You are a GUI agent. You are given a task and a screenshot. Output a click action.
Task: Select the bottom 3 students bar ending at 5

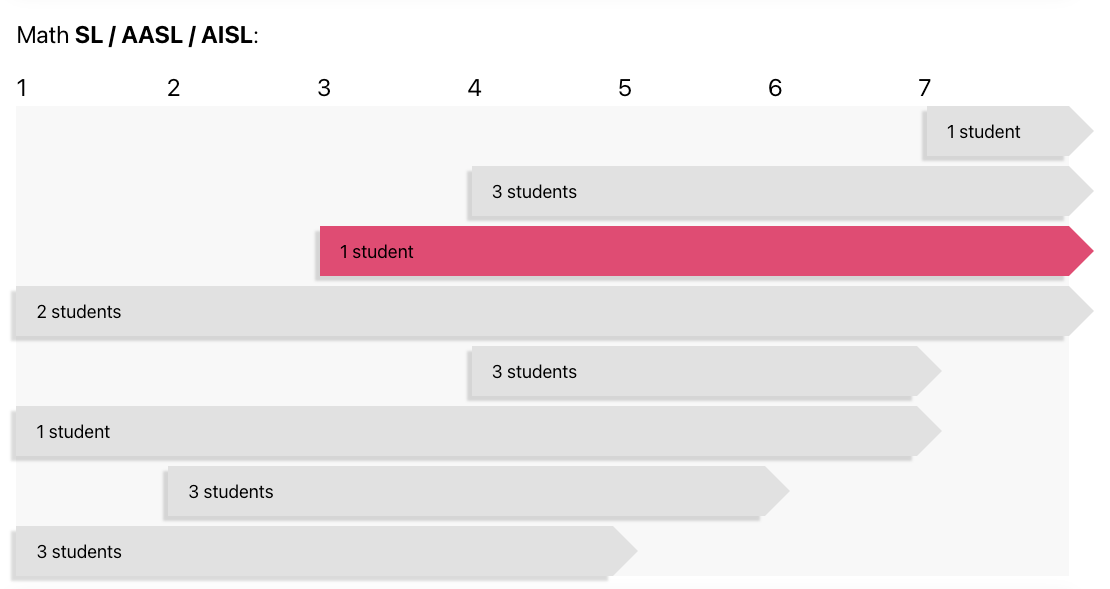click(x=327, y=551)
